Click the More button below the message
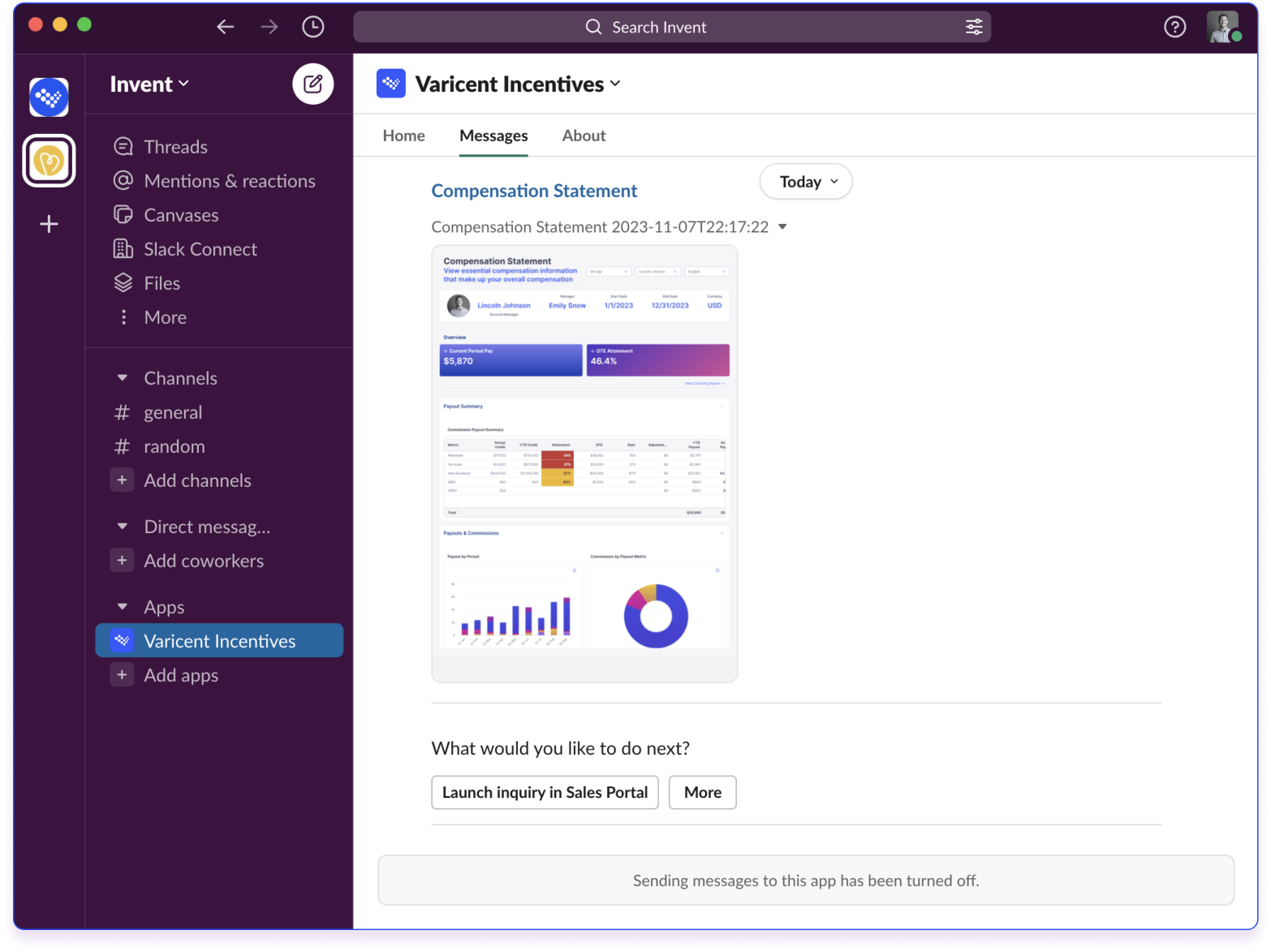 702,792
